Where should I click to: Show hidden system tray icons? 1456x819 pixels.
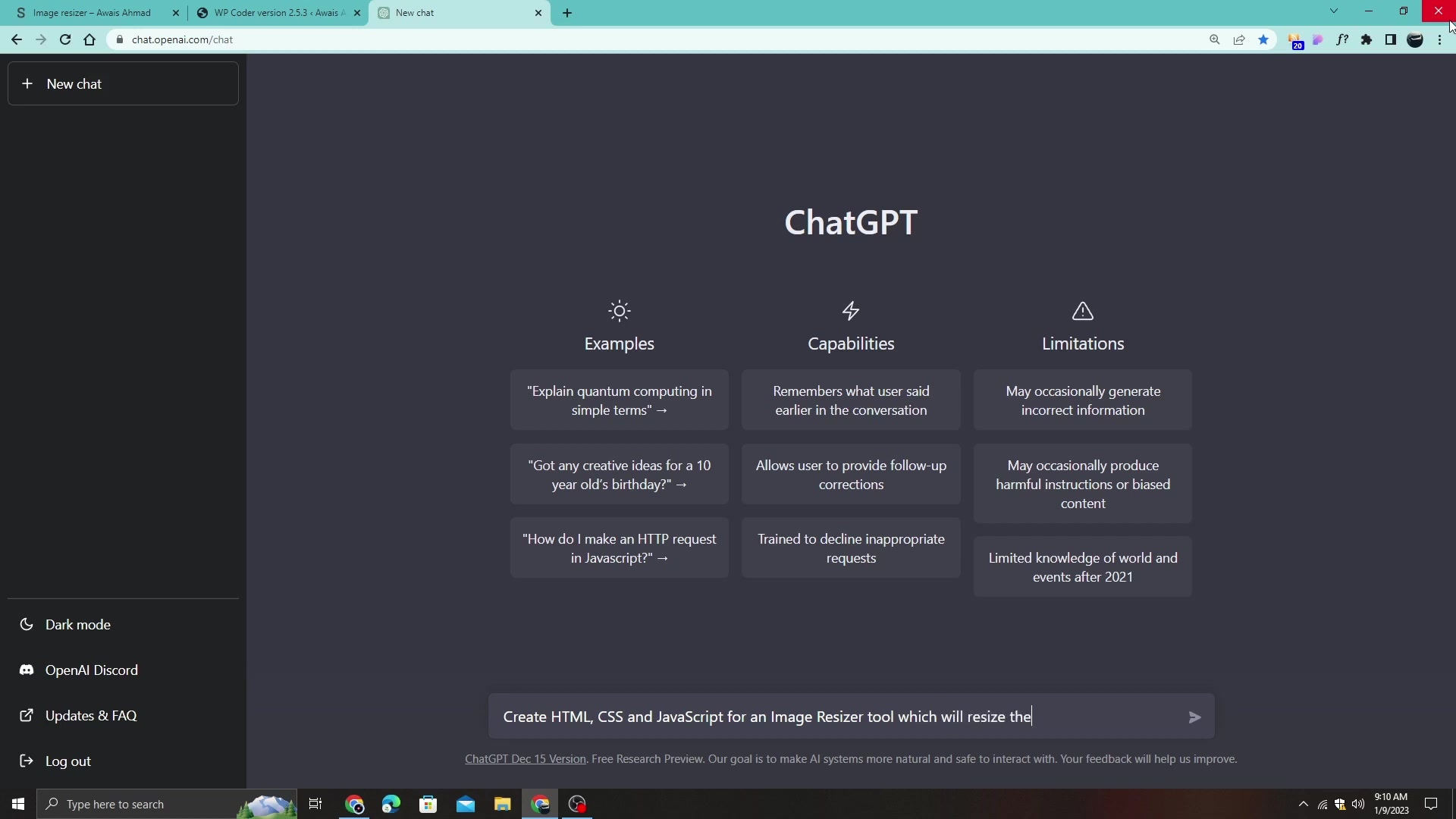coord(1304,804)
